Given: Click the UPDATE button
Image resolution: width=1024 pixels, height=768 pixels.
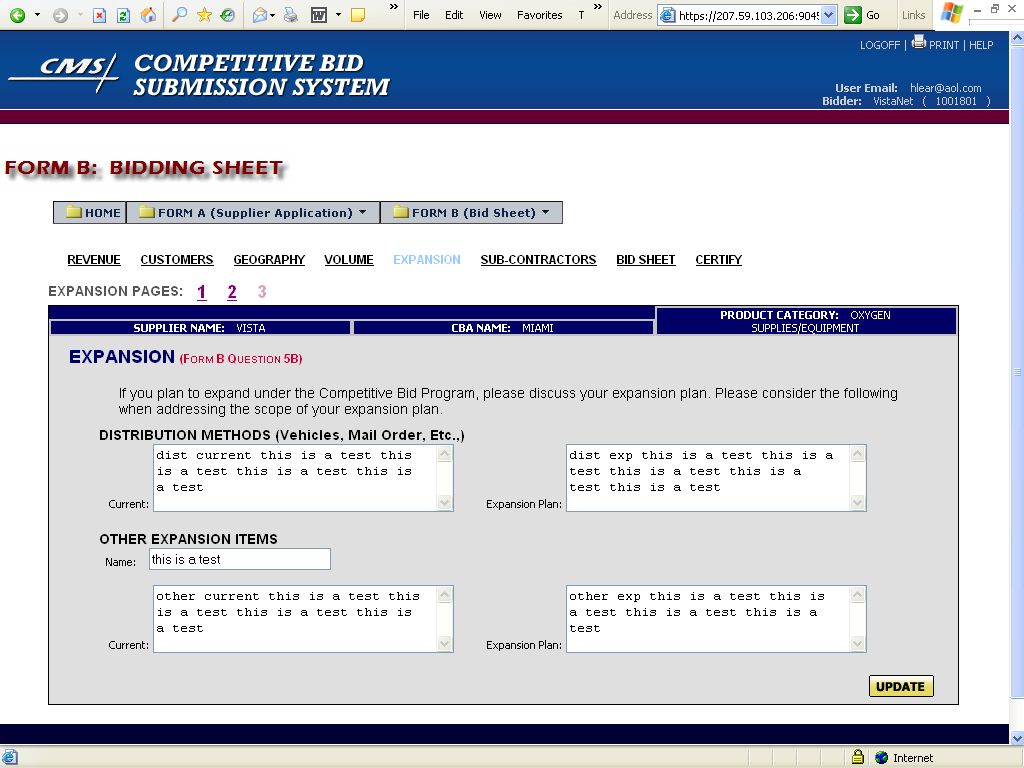Looking at the screenshot, I should tap(901, 686).
